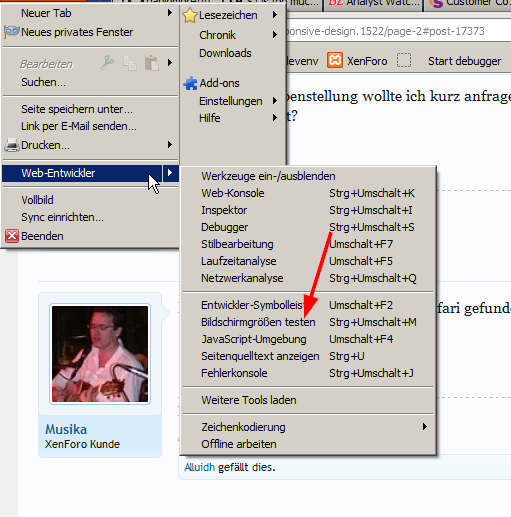Toggle Entwickler-Symbolleiste entry

tap(308, 305)
